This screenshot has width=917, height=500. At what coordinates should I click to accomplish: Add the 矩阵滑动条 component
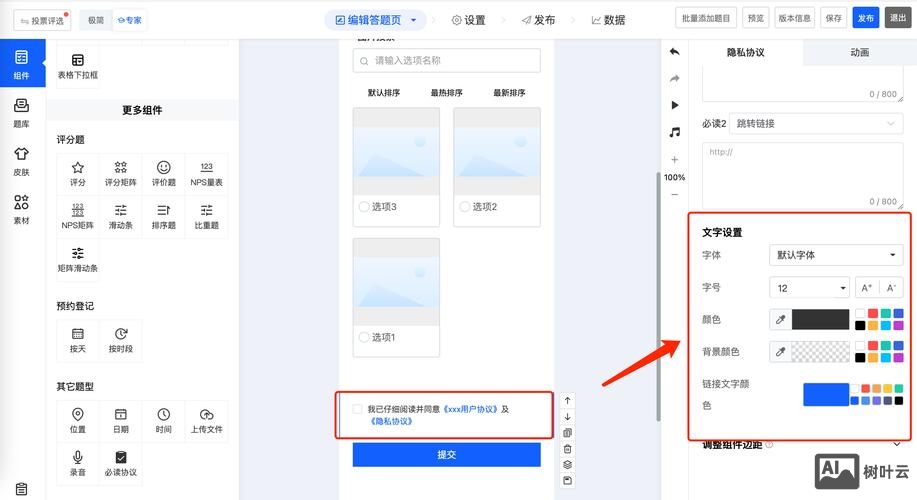click(x=78, y=260)
